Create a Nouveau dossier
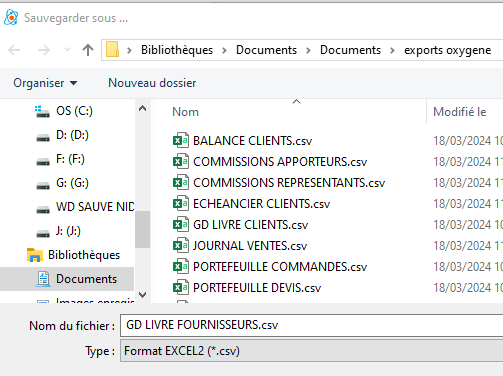 click(152, 83)
